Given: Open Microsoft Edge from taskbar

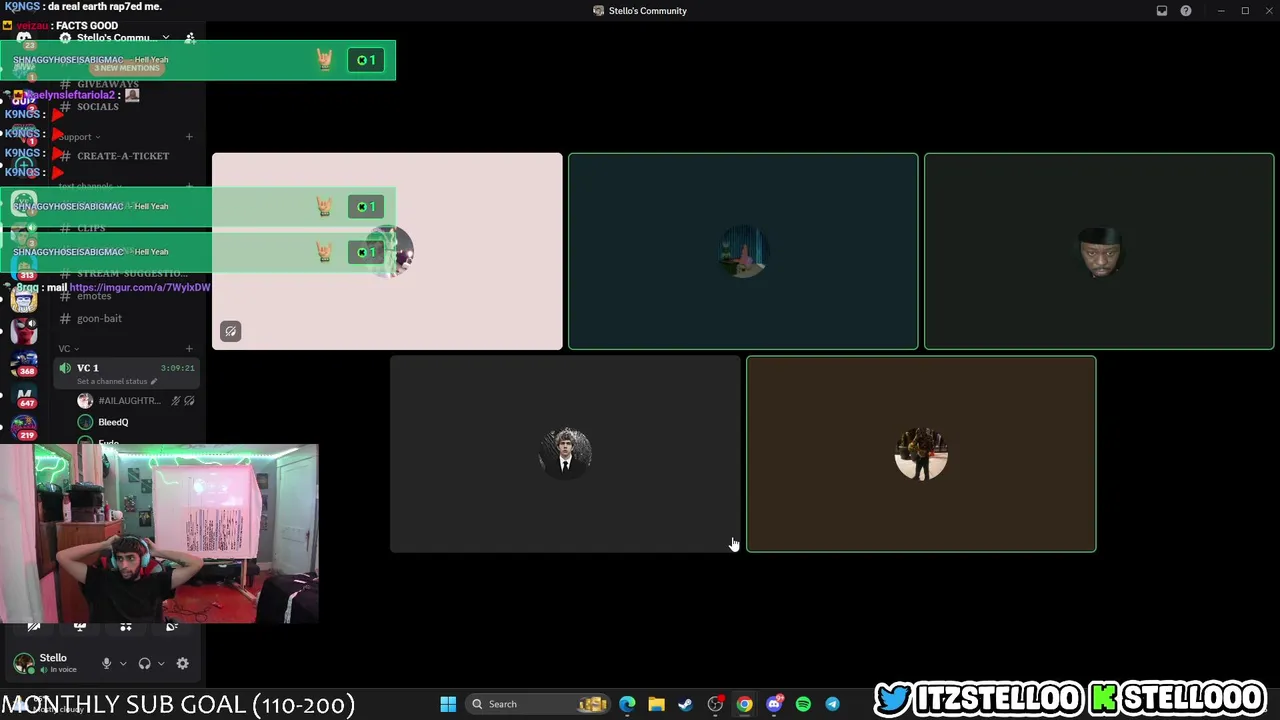Looking at the screenshot, I should tap(627, 704).
